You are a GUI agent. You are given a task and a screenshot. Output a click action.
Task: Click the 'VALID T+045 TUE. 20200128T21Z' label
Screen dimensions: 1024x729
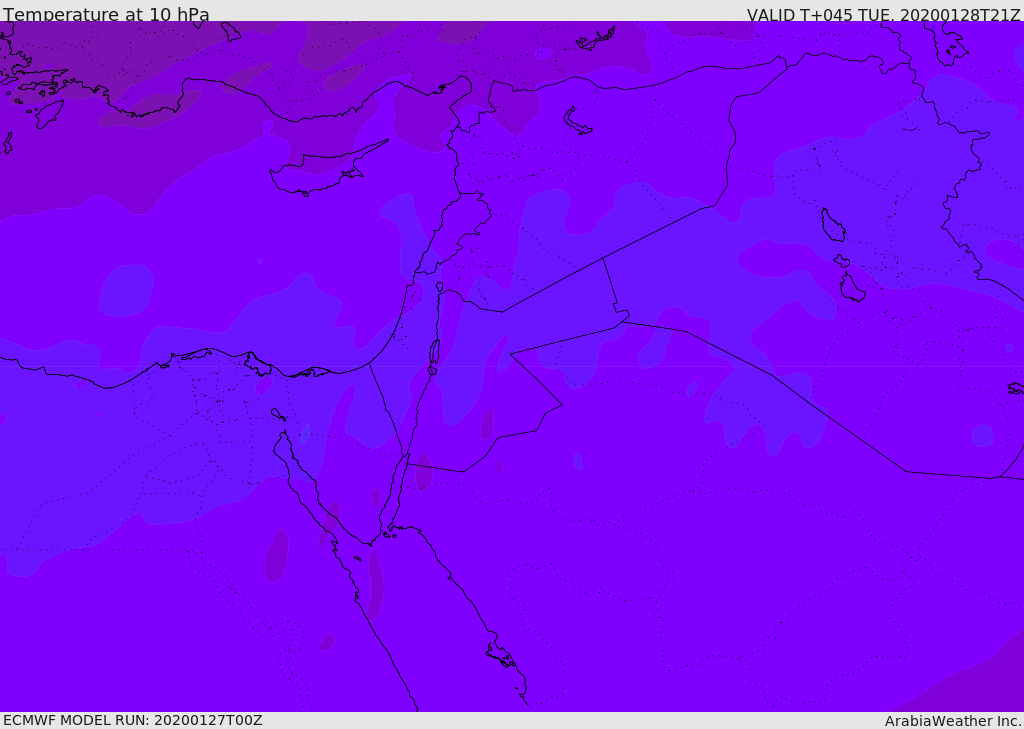(x=883, y=14)
